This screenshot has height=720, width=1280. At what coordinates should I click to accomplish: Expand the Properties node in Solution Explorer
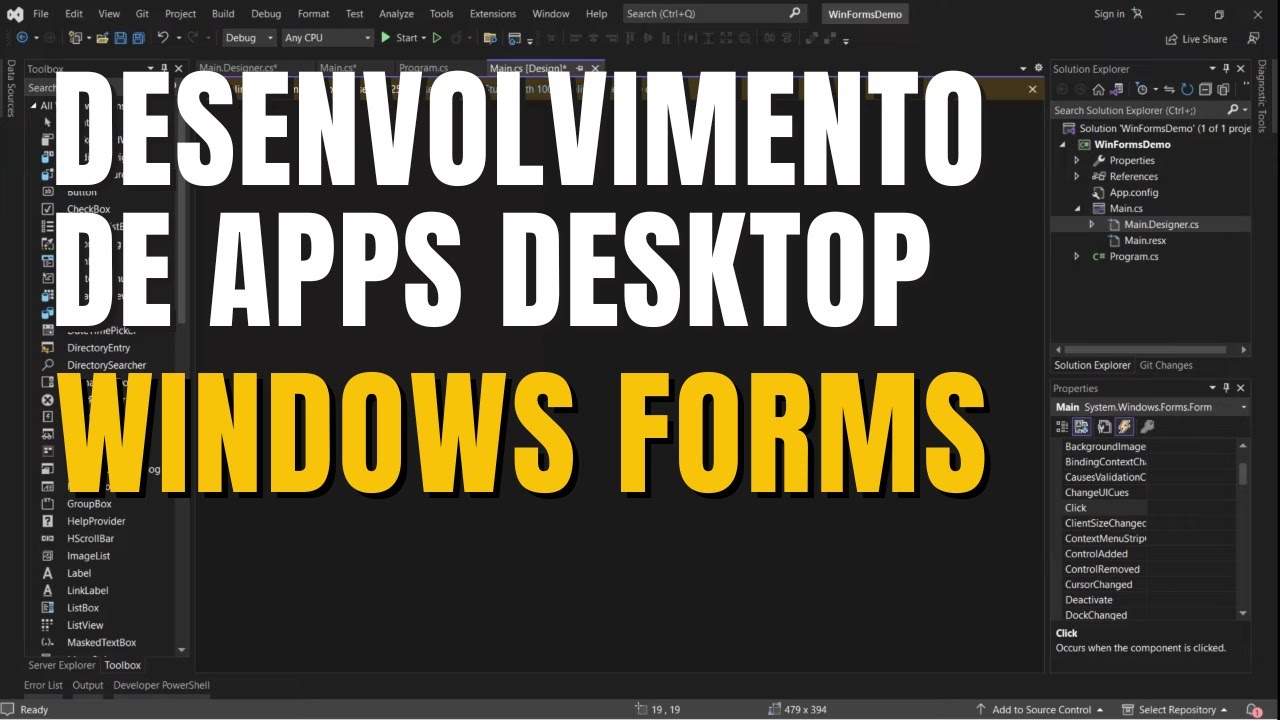click(1077, 160)
